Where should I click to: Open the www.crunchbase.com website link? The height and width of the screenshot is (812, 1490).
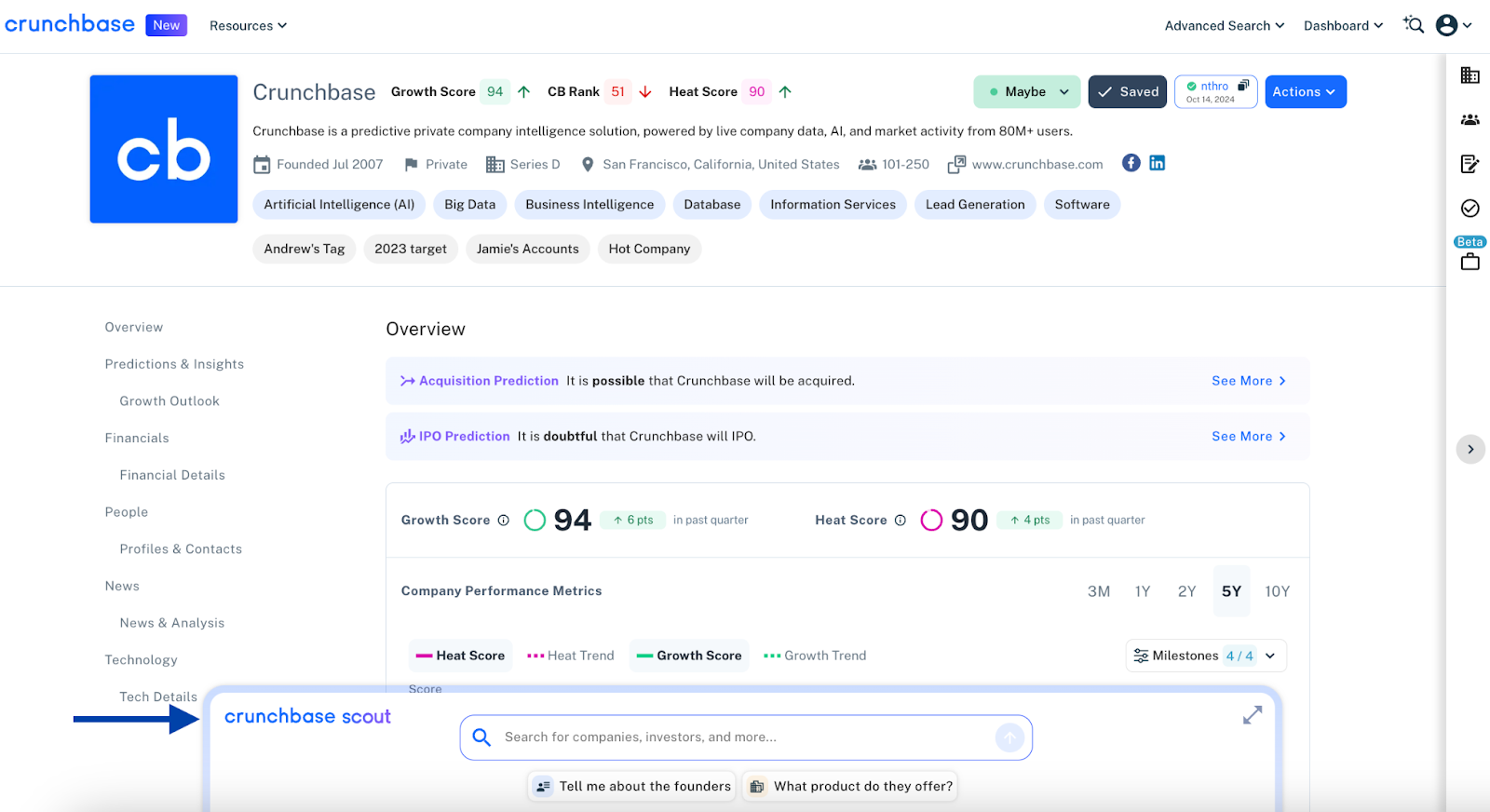(x=1037, y=165)
